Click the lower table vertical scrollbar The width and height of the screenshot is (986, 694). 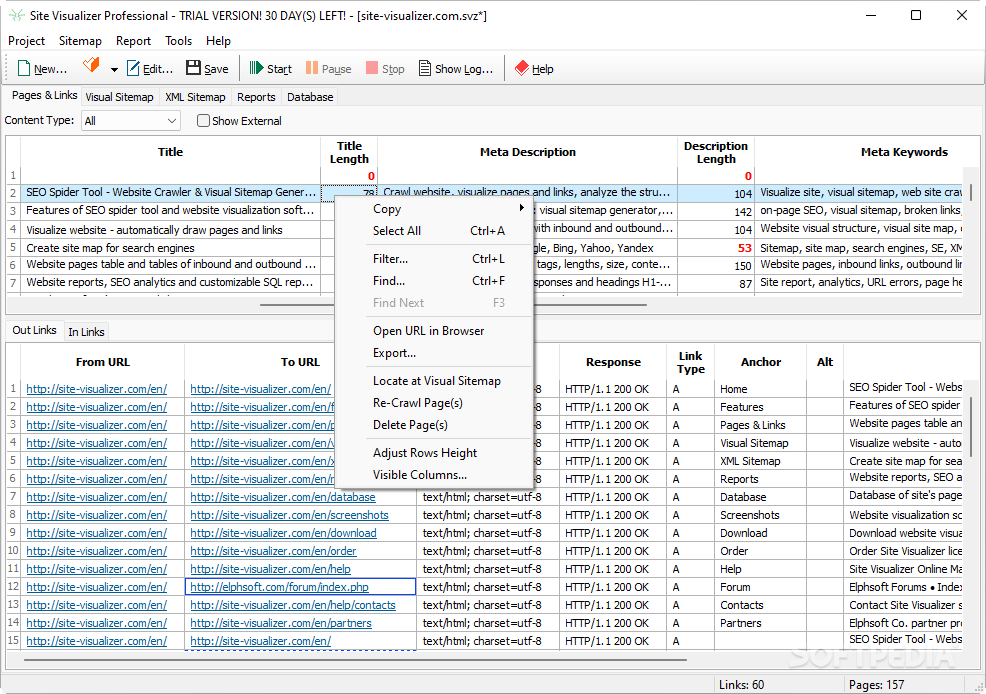(x=972, y=427)
